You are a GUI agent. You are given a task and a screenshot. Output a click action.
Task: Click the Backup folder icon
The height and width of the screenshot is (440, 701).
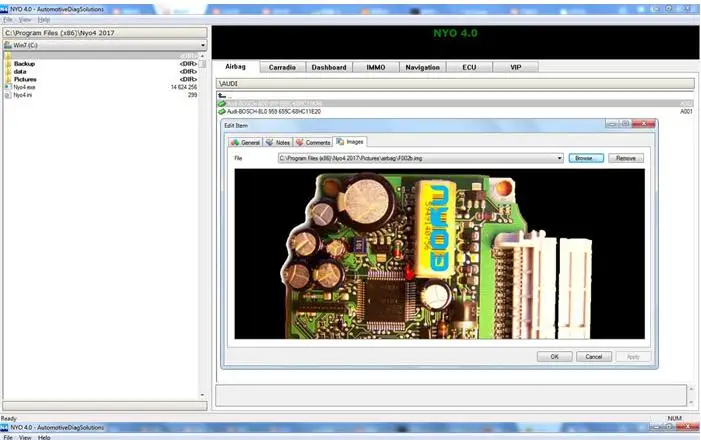coord(8,64)
